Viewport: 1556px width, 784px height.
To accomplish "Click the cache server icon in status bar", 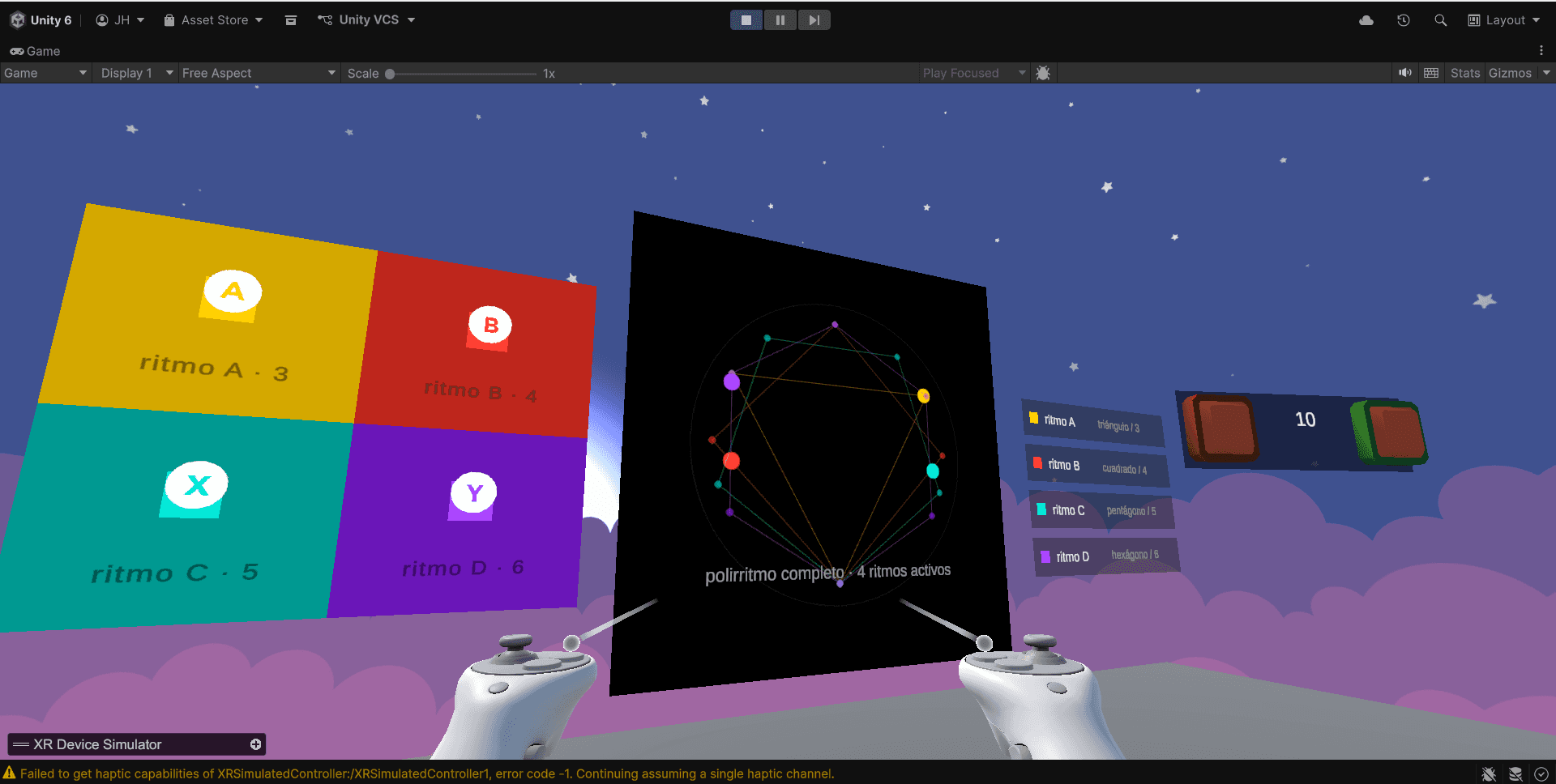I will pyautogui.click(x=1516, y=774).
